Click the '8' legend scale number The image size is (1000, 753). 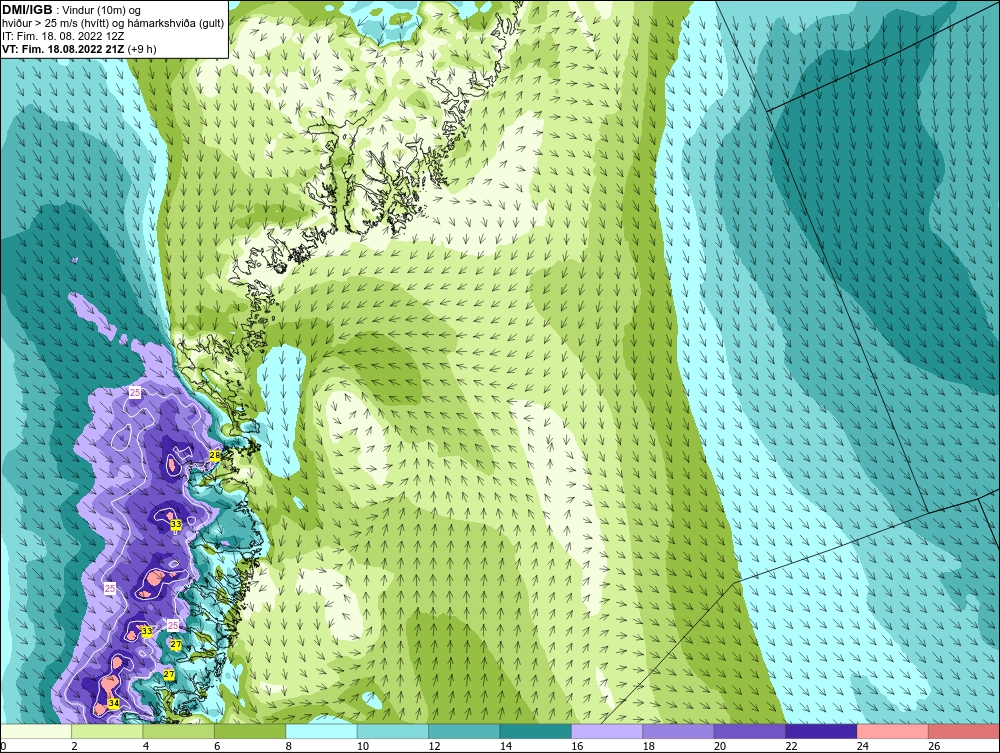pyautogui.click(x=289, y=746)
